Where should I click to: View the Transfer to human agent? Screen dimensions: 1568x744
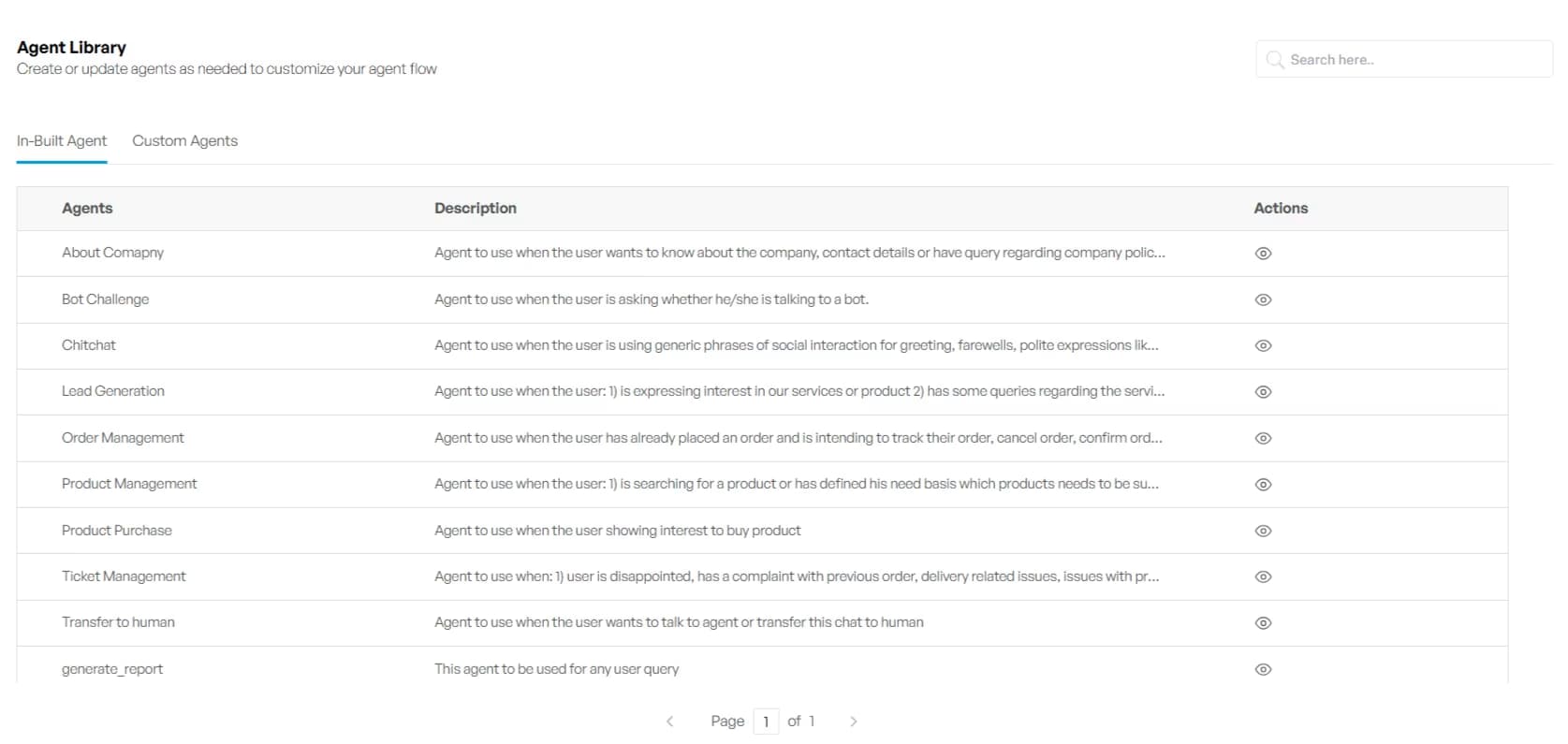(1263, 623)
